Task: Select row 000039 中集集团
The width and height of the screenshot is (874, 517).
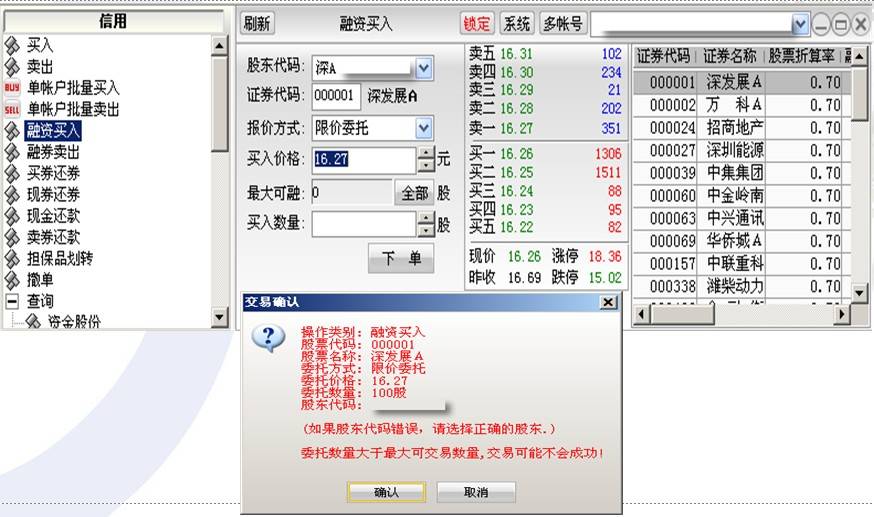Action: [x=742, y=173]
